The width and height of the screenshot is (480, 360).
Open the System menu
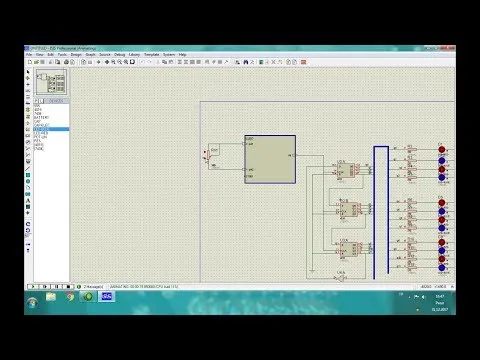click(x=169, y=54)
